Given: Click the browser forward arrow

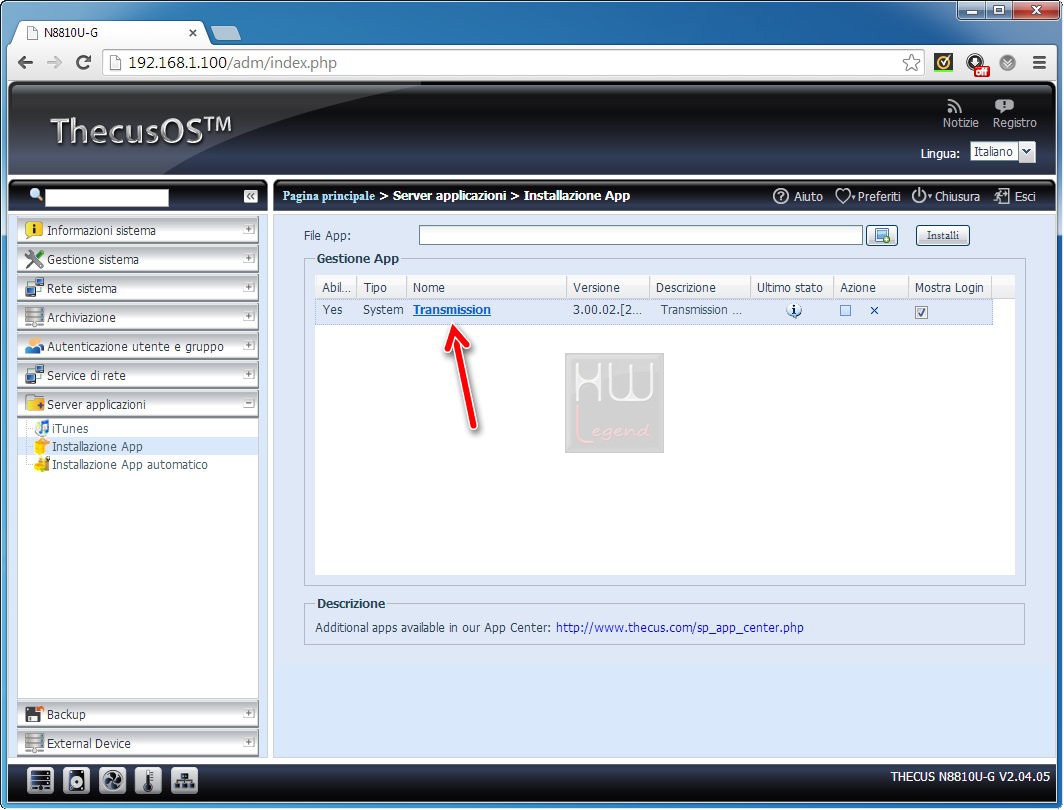Looking at the screenshot, I should coord(54,62).
